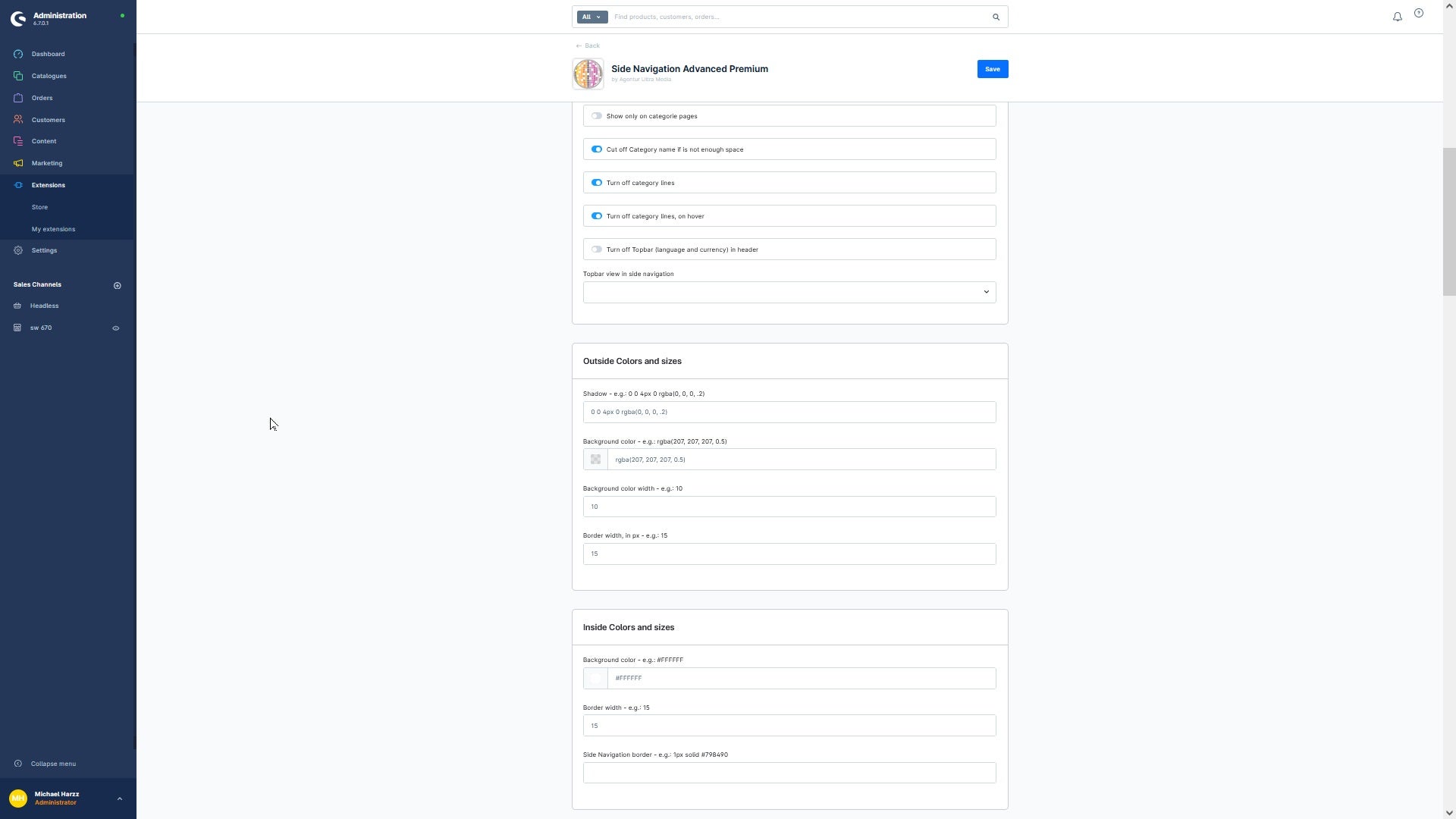Expand the All search filter dropdown
This screenshot has height=819, width=1456.
591,17
